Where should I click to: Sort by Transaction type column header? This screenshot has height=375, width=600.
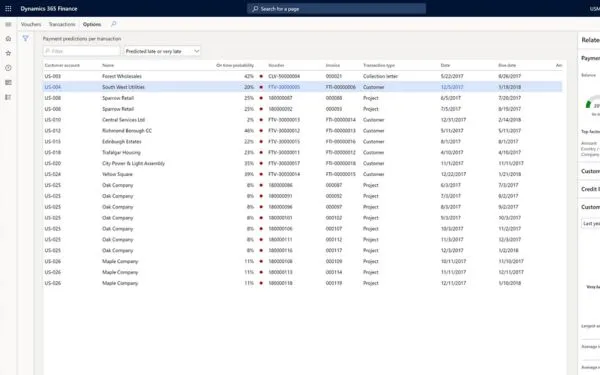pyautogui.click(x=379, y=65)
